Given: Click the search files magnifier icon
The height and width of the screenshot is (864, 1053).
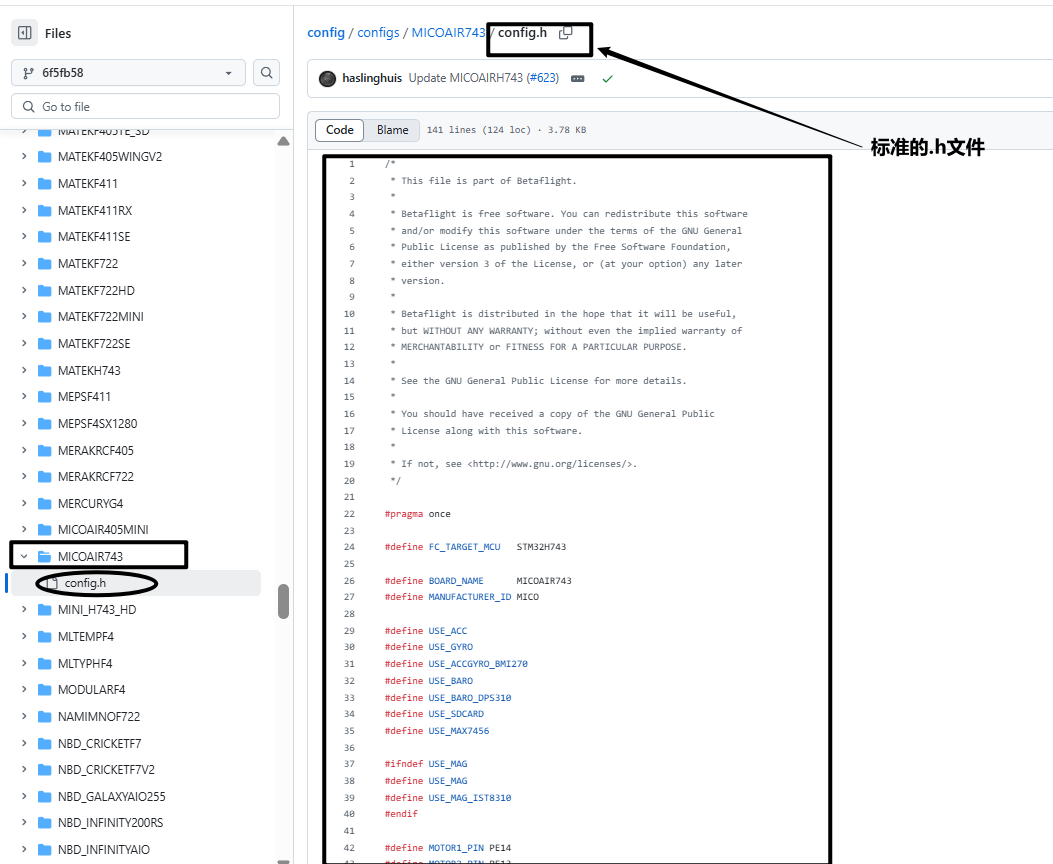Looking at the screenshot, I should coord(266,73).
